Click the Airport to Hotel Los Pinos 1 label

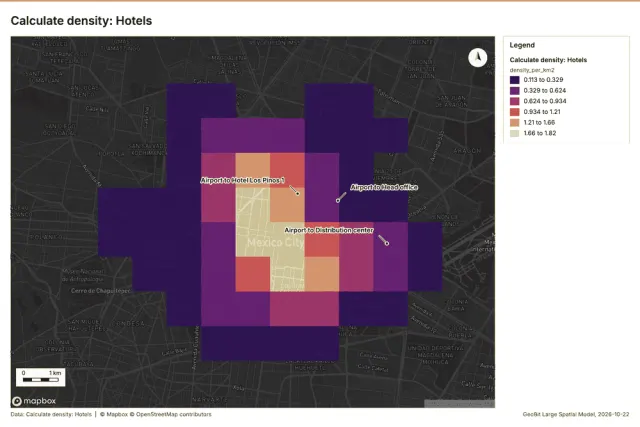(x=242, y=180)
